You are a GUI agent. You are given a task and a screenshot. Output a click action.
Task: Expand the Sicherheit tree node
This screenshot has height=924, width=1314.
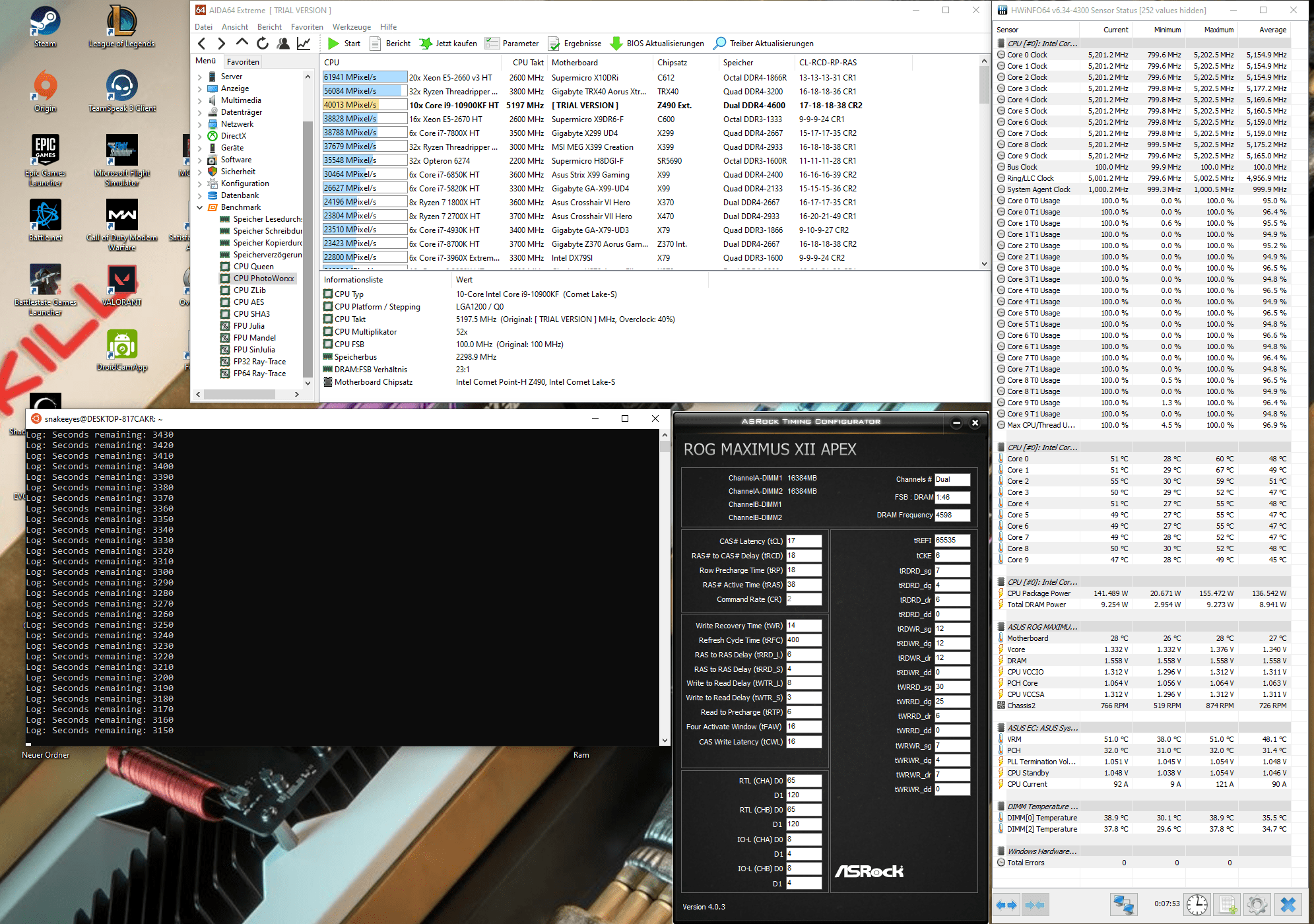(x=200, y=172)
